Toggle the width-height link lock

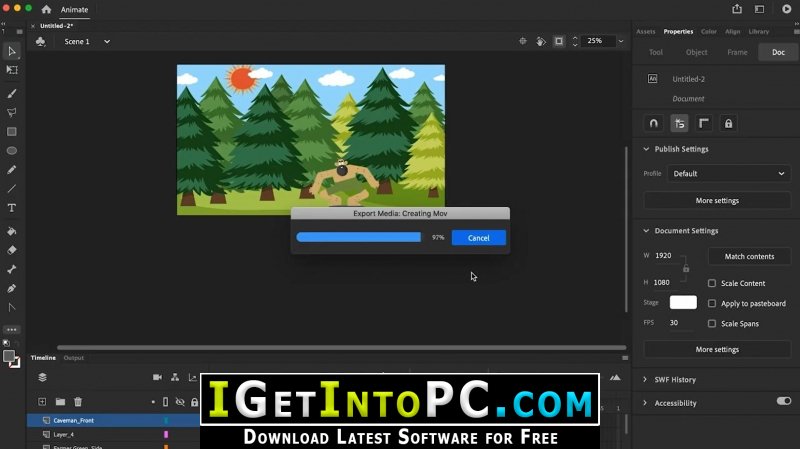pos(686,268)
